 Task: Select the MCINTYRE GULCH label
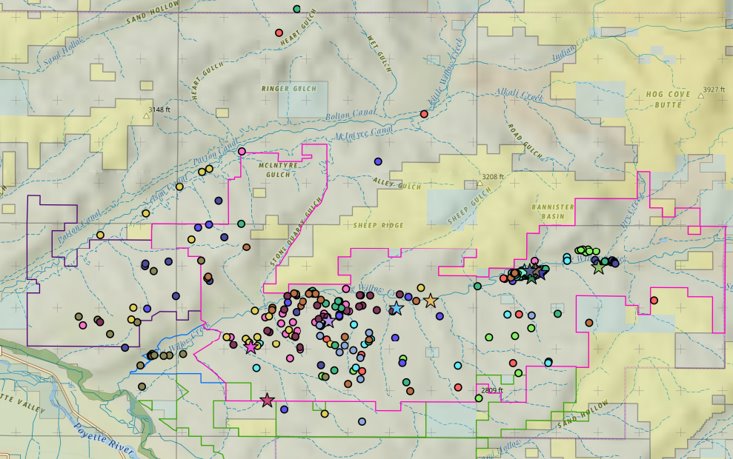click(278, 170)
